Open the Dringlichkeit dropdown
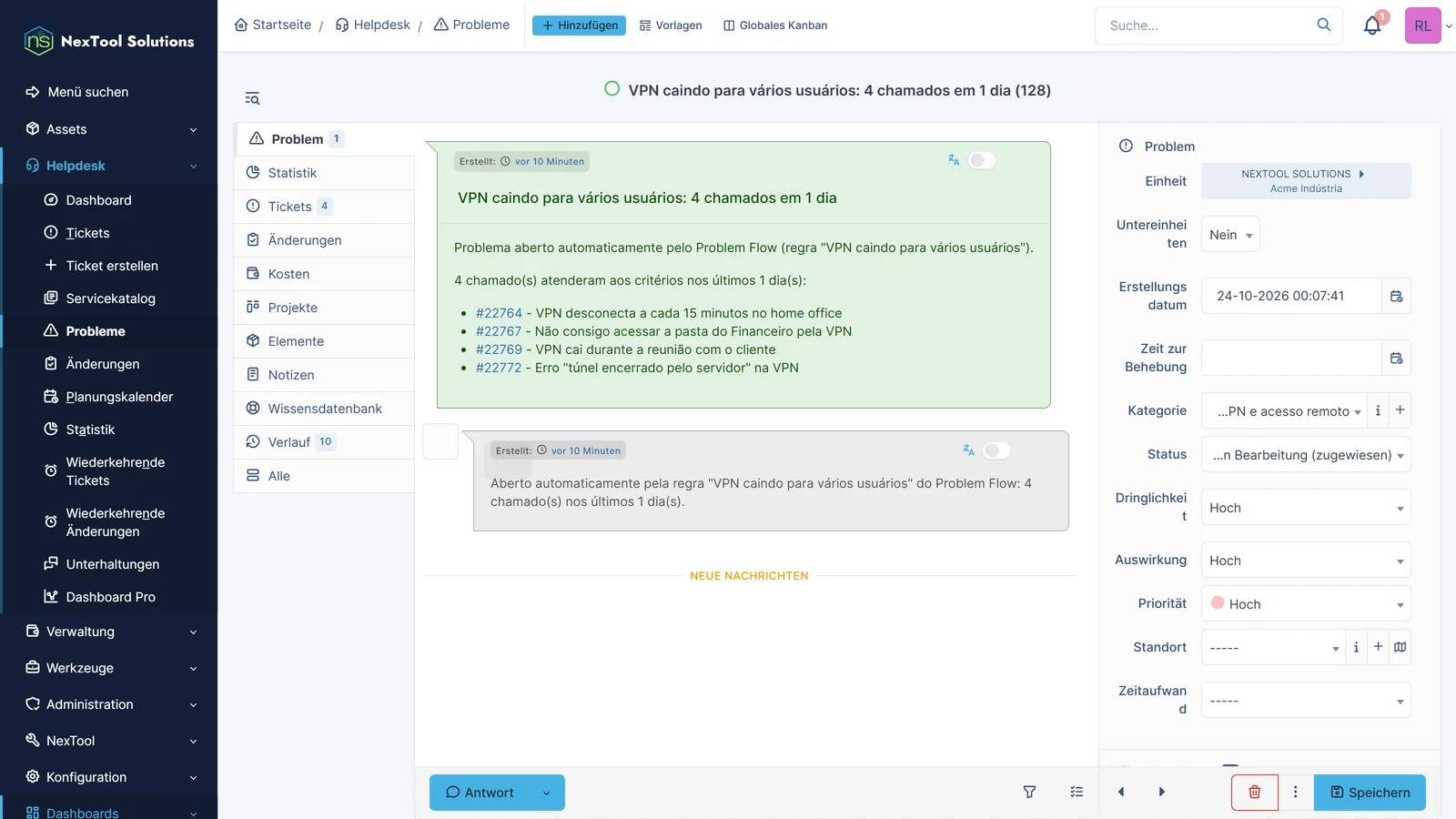Screen dimensions: 1456x819 tap(1306, 508)
